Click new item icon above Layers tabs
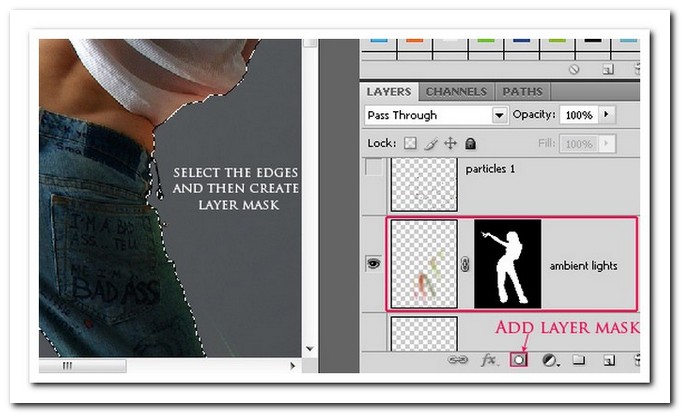This screenshot has width=681, height=414. (x=608, y=70)
